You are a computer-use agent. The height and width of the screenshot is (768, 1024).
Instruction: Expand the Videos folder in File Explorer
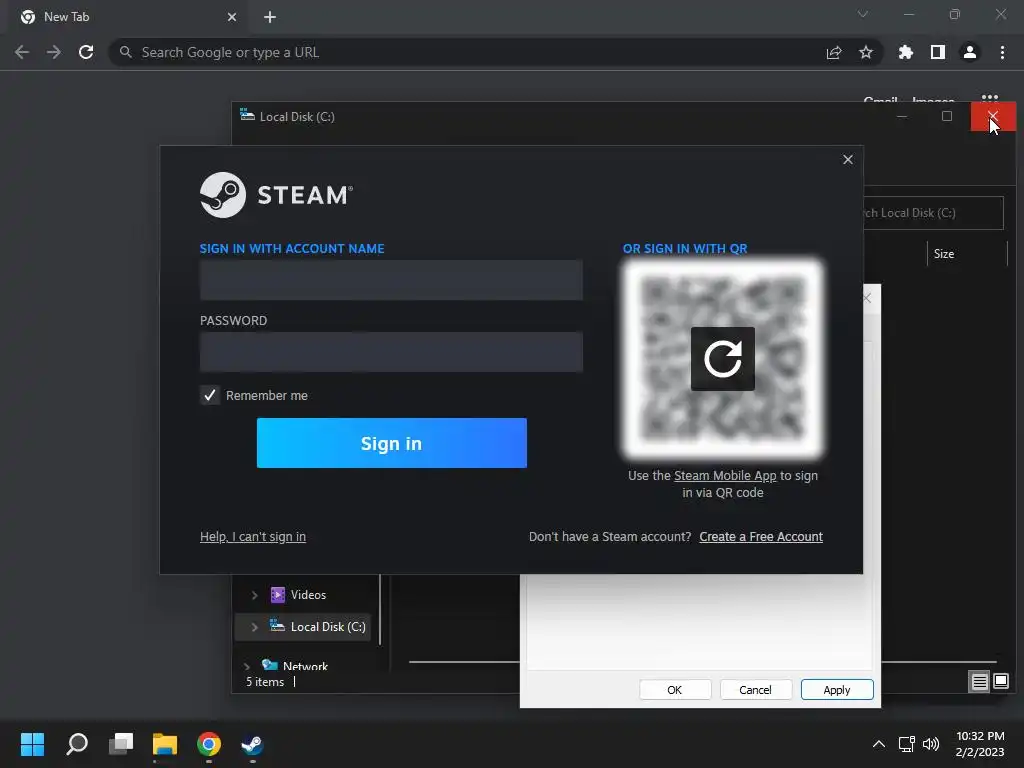[254, 595]
